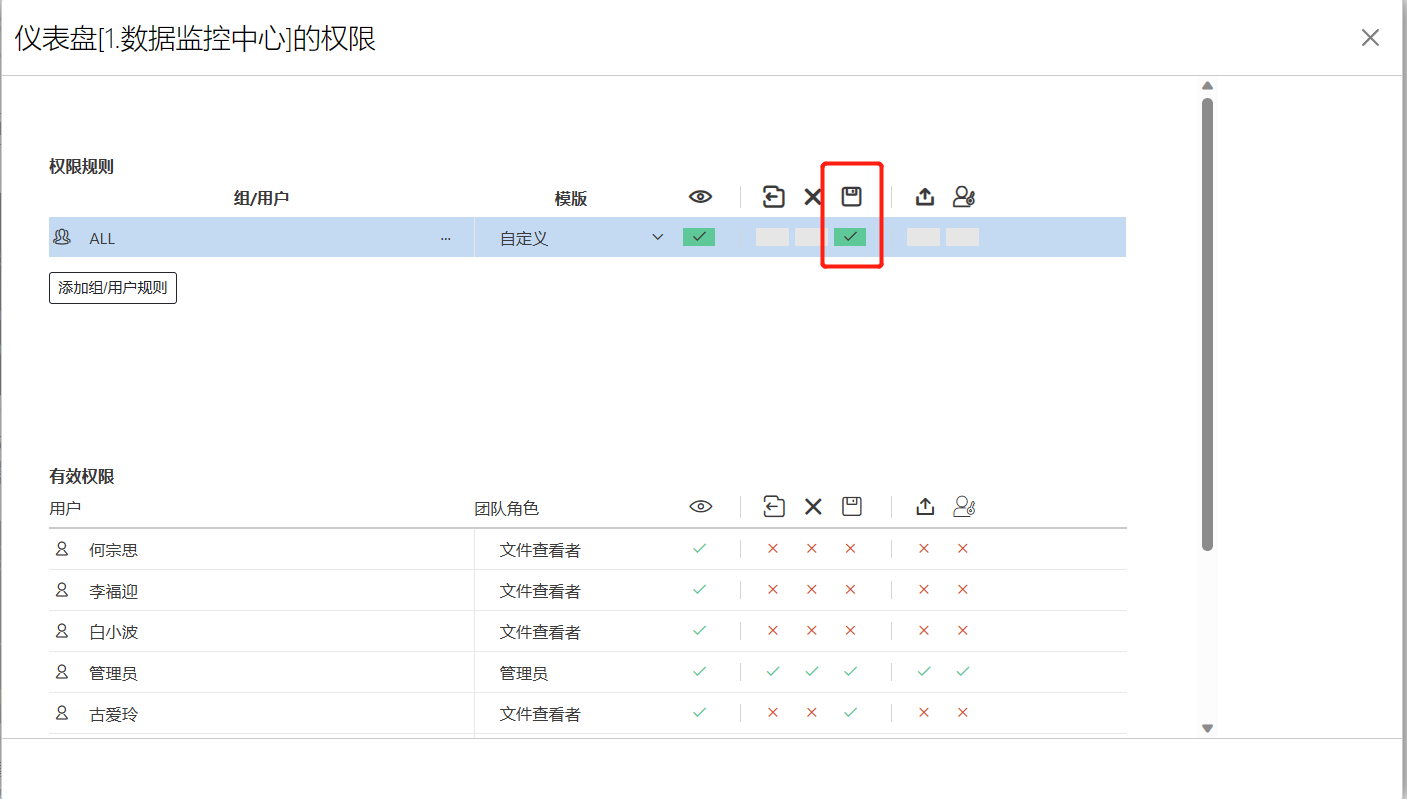Click 何宗思's 文件查看者 role
The height and width of the screenshot is (799, 1407).
click(540, 550)
